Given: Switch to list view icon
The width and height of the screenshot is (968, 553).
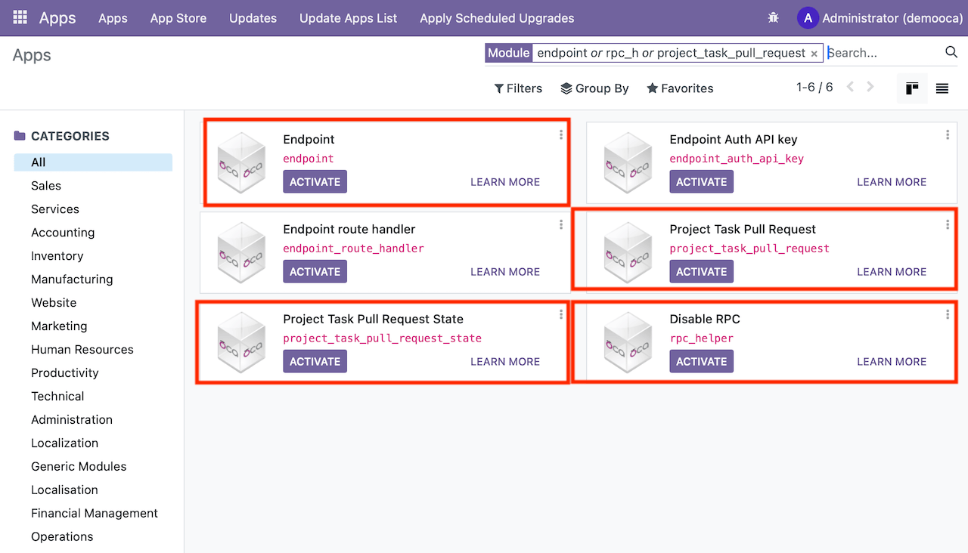Looking at the screenshot, I should click(x=942, y=88).
